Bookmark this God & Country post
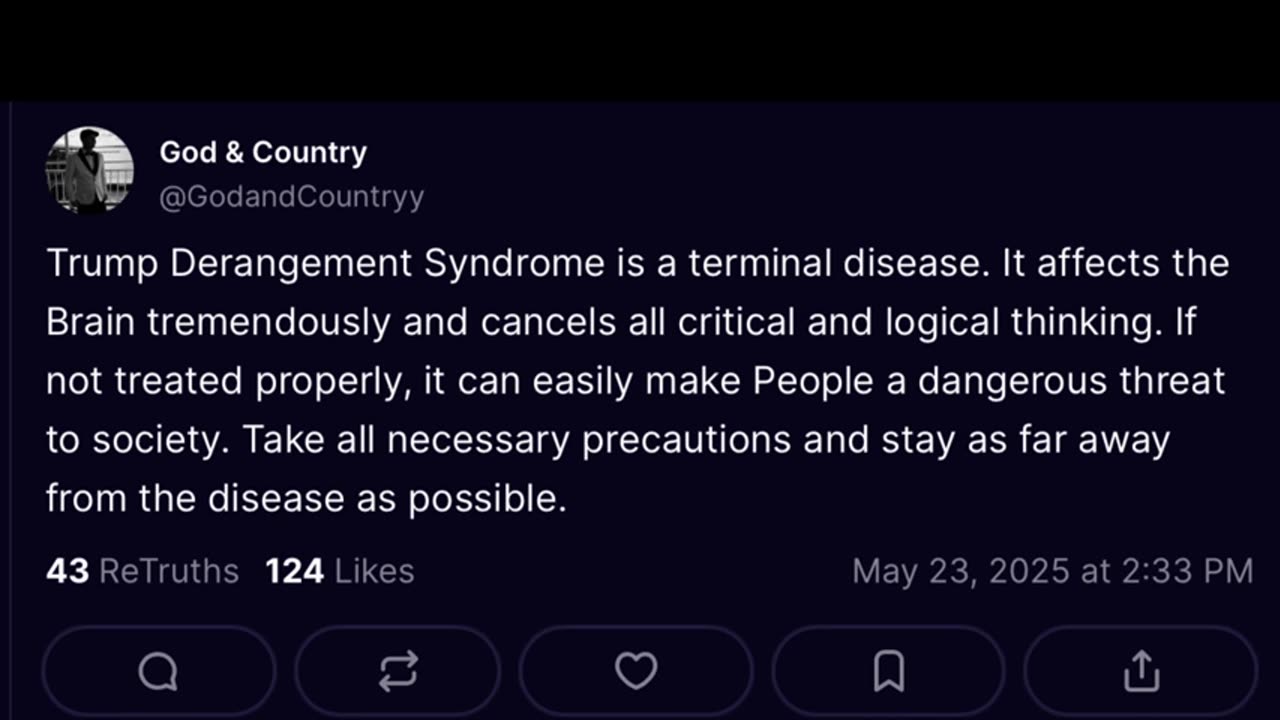This screenshot has height=720, width=1280. tap(888, 671)
